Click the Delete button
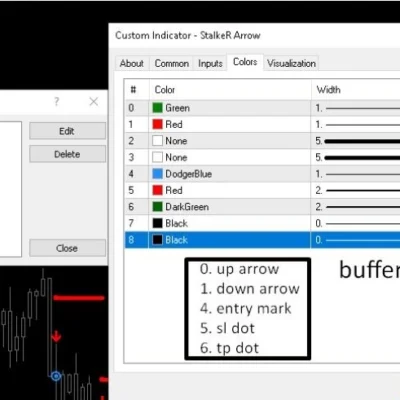The height and width of the screenshot is (400, 400). pyautogui.click(x=67, y=154)
